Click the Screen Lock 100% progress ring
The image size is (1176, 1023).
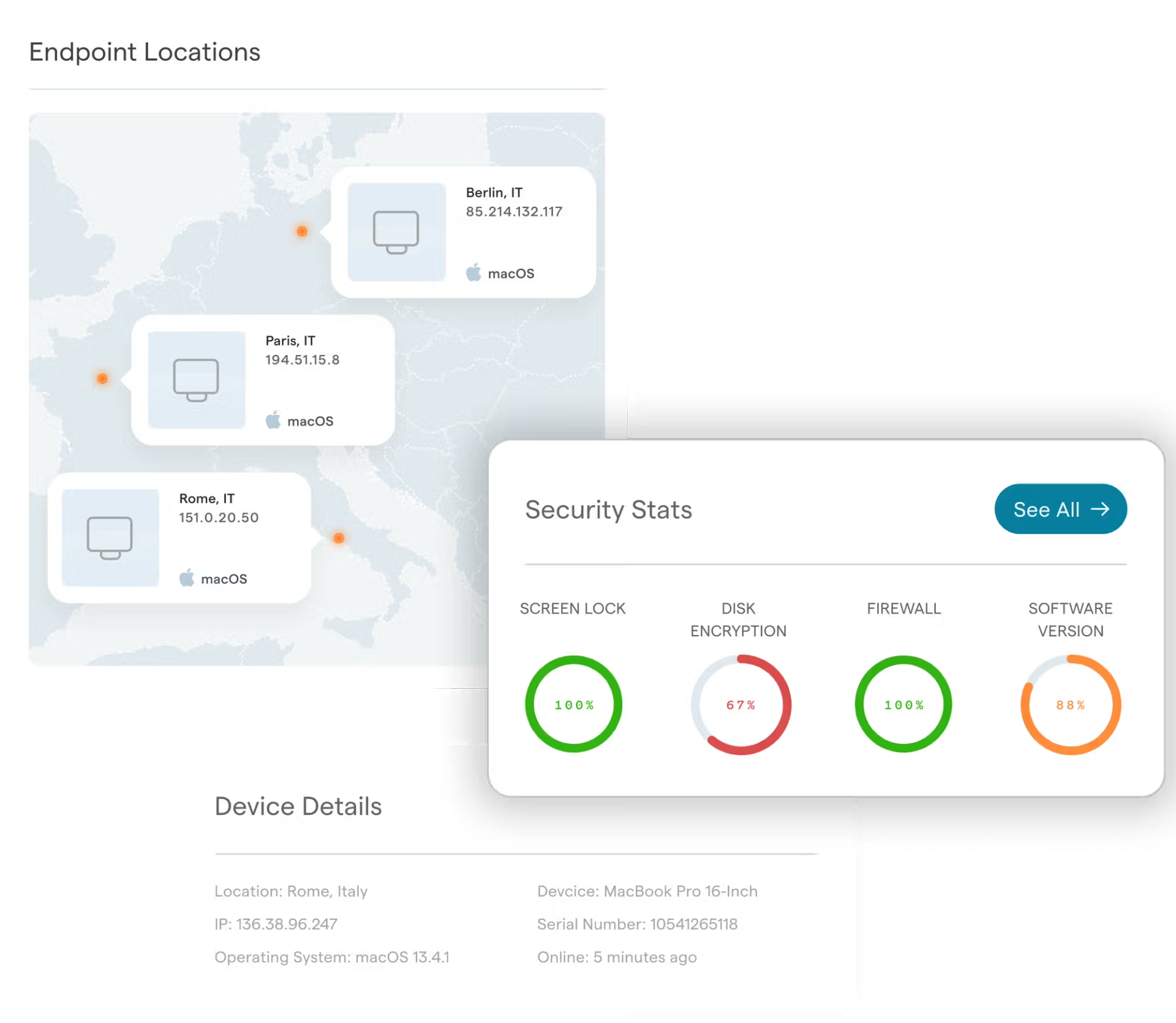click(x=574, y=705)
